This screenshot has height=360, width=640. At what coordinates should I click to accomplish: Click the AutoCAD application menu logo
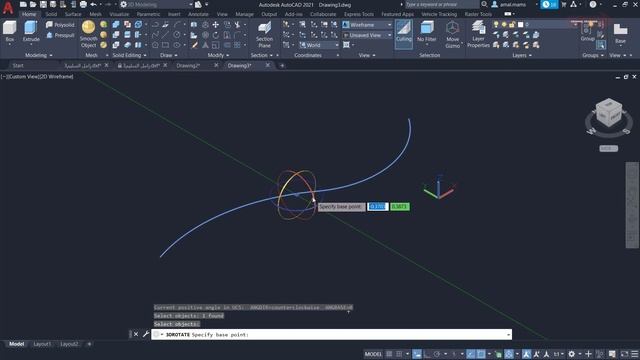click(x=8, y=8)
